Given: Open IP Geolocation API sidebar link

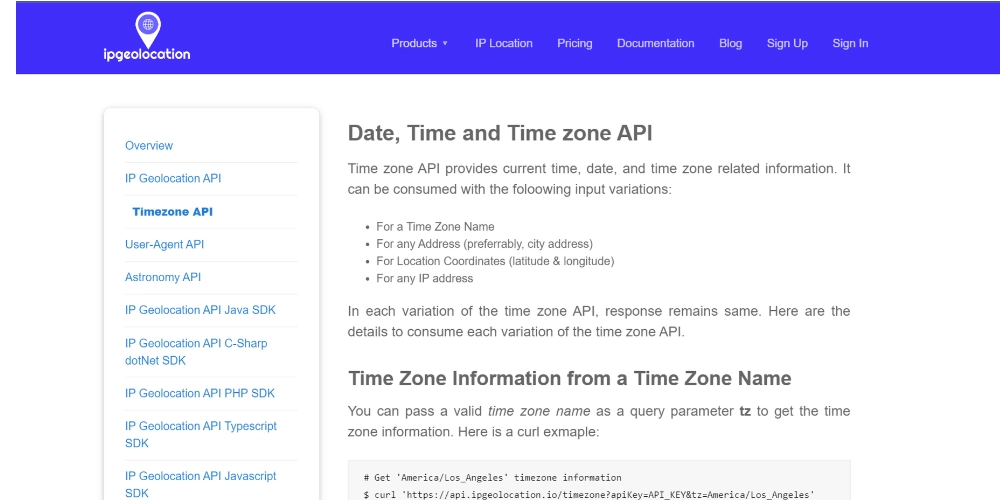Looking at the screenshot, I should tap(173, 179).
